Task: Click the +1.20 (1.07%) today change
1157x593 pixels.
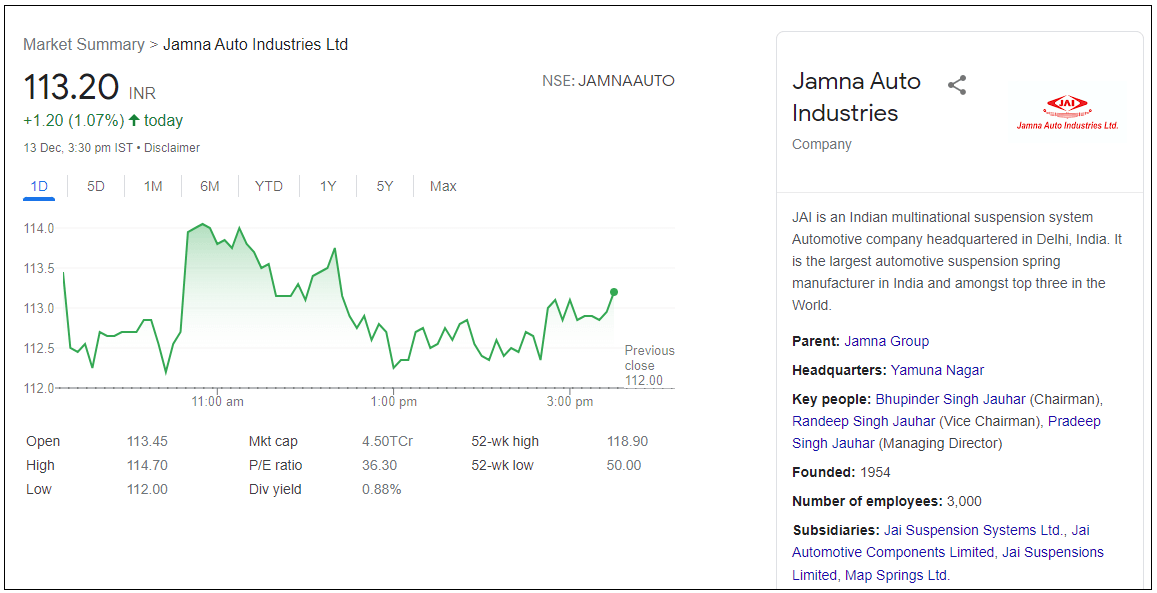Action: pos(103,120)
